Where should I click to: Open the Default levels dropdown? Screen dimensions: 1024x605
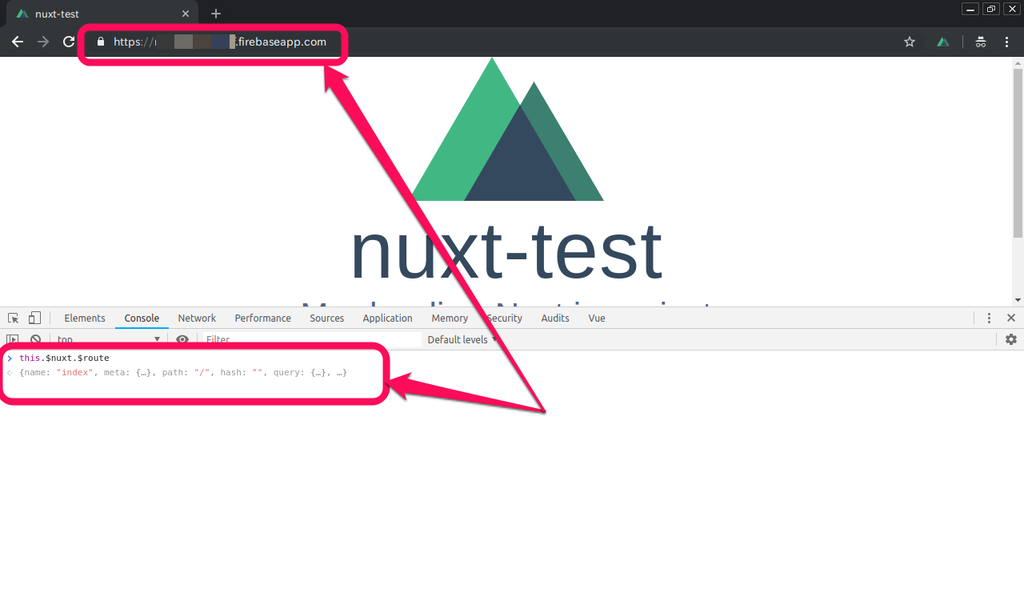(462, 340)
